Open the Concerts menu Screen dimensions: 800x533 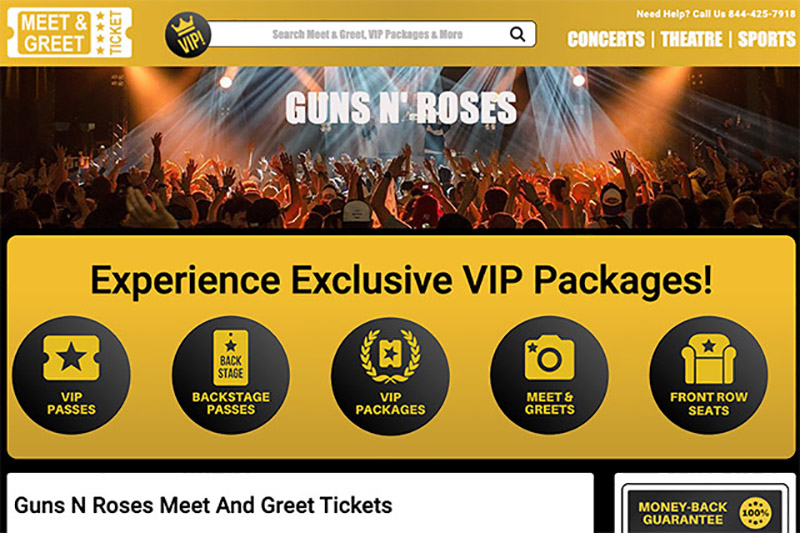coord(606,39)
